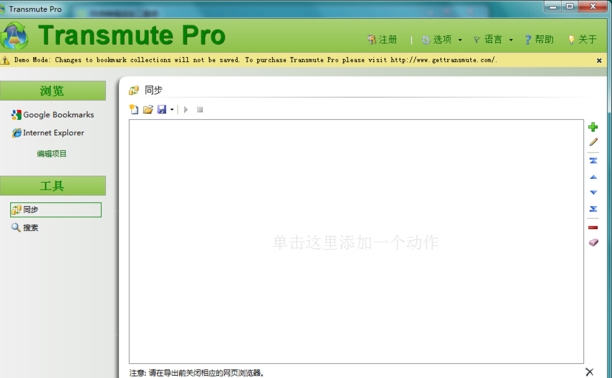612x378 pixels.
Task: Add an action with green plus icon
Action: 593,127
